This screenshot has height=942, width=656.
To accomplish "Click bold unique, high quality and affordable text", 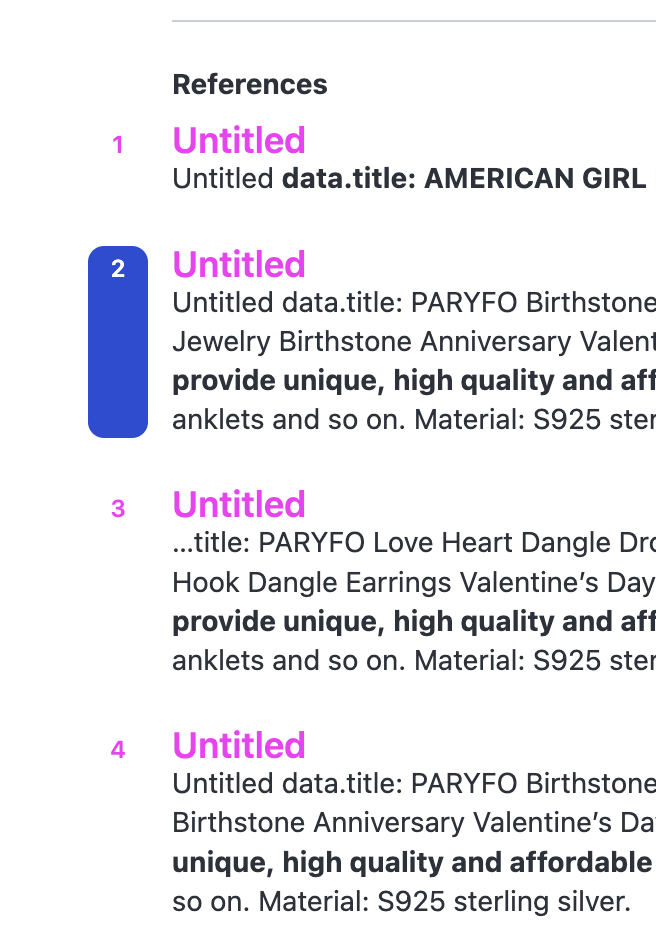I will 412,863.
